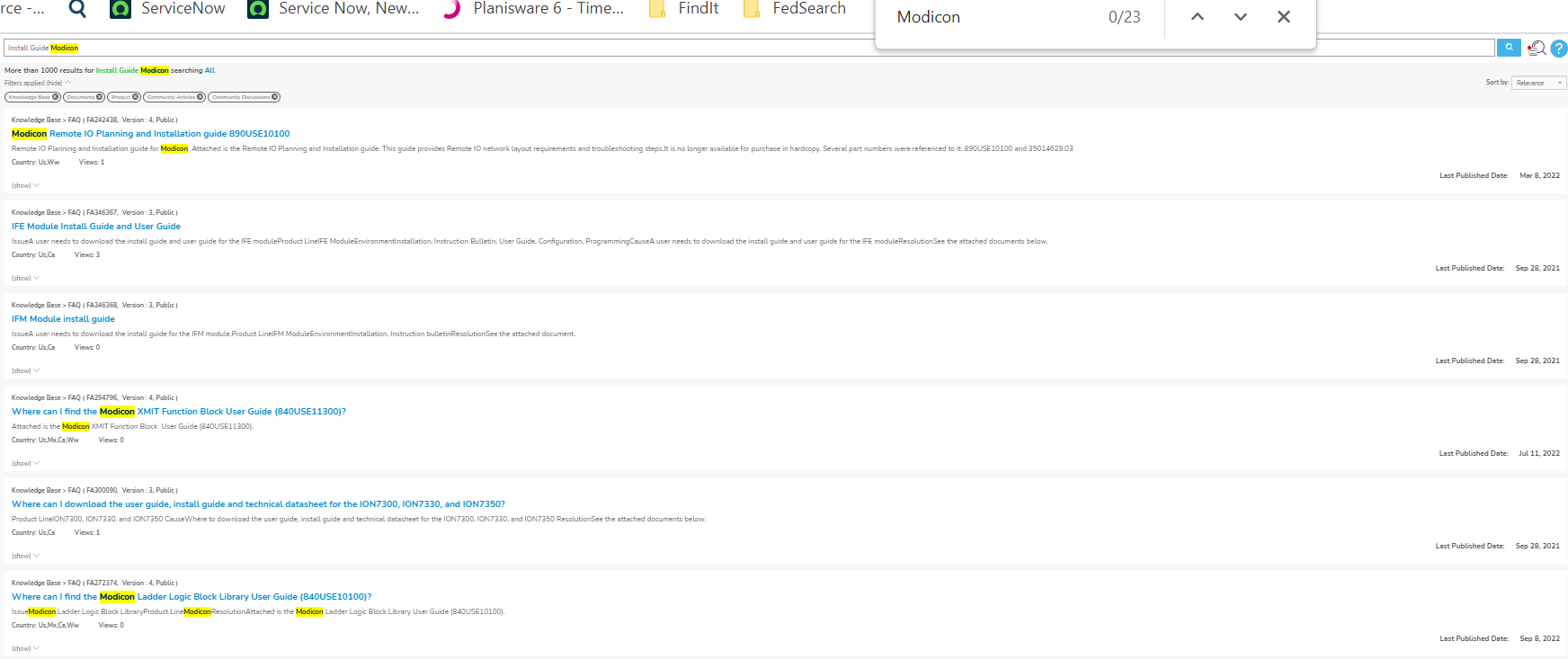Open Modicon Remote IO Planning and Installation guide link

(x=151, y=134)
